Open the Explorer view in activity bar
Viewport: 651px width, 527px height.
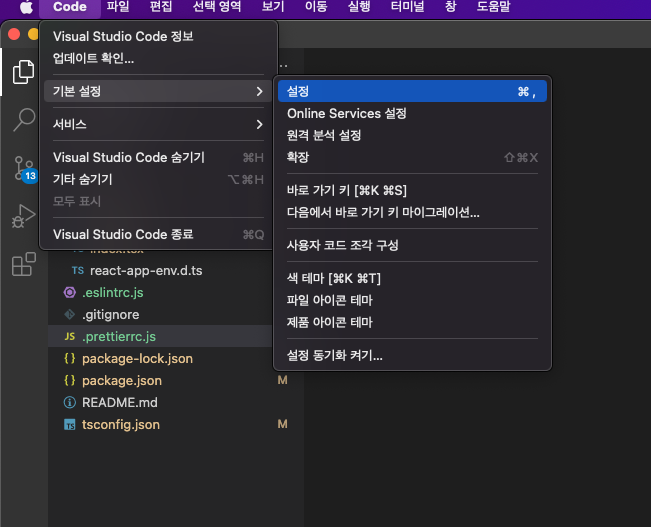coord(23,72)
